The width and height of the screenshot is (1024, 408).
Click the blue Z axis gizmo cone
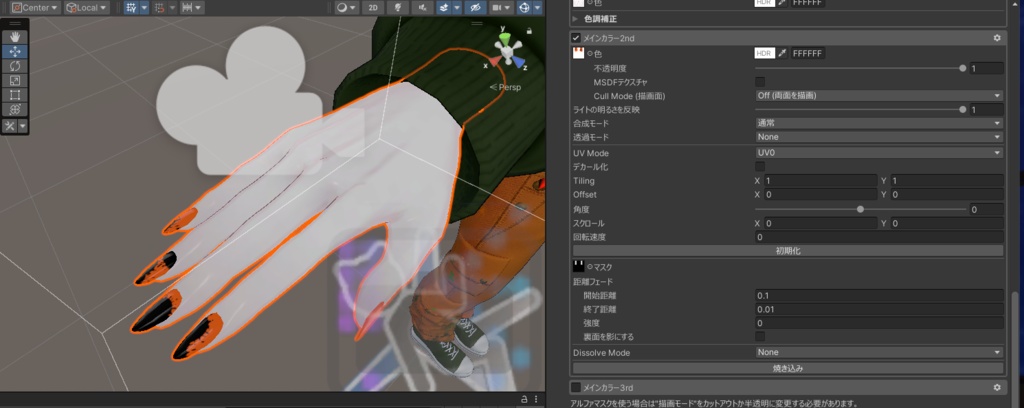(517, 62)
